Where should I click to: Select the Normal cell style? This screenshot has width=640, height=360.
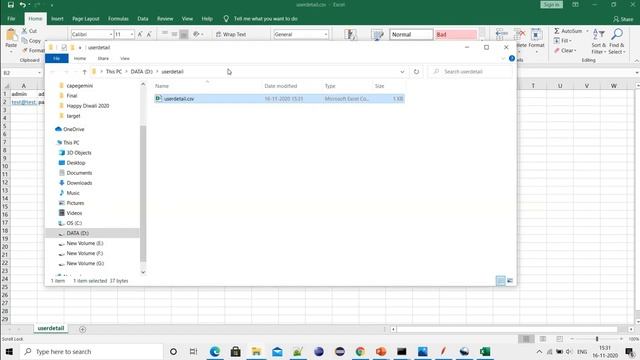point(411,34)
